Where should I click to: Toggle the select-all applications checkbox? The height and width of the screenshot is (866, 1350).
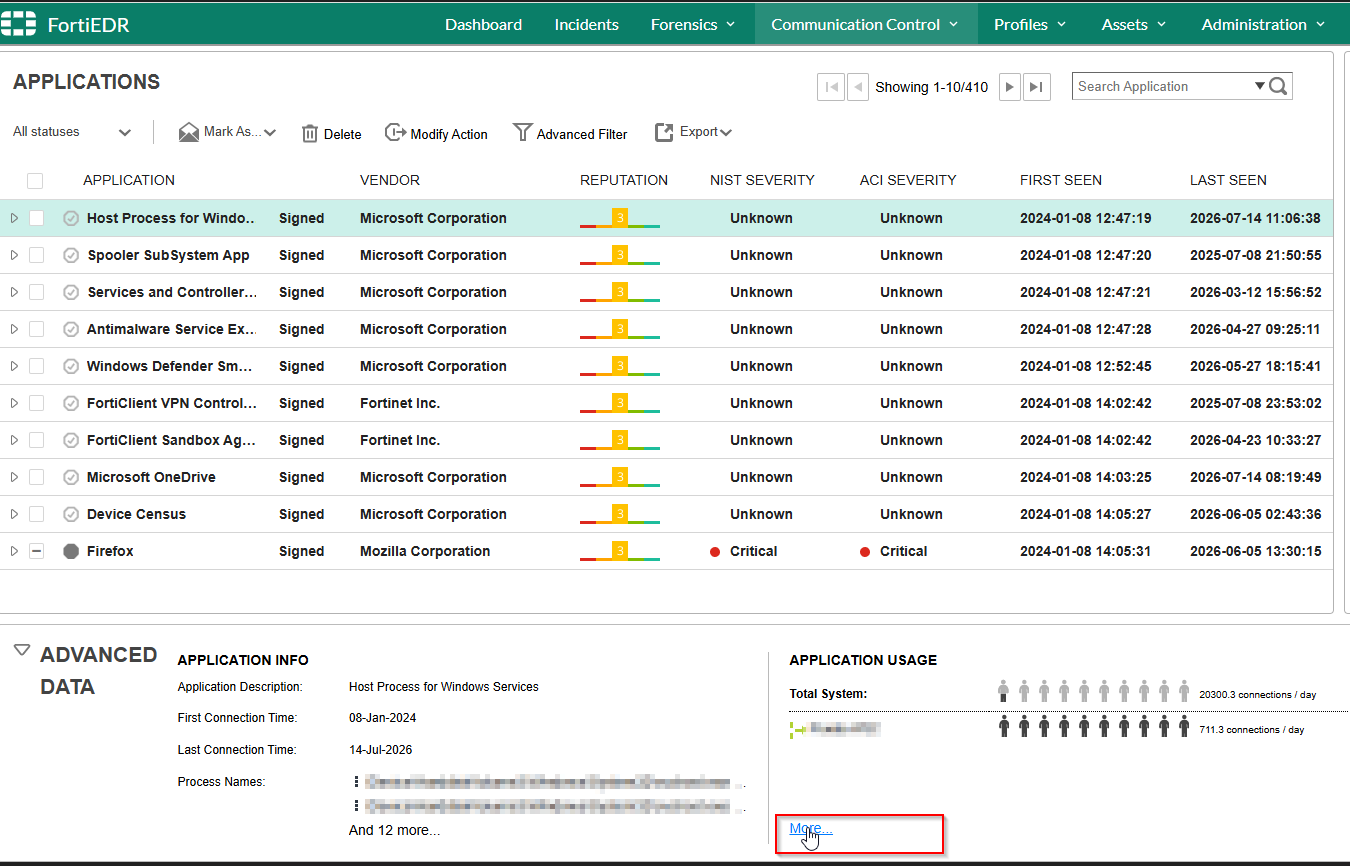pos(35,181)
